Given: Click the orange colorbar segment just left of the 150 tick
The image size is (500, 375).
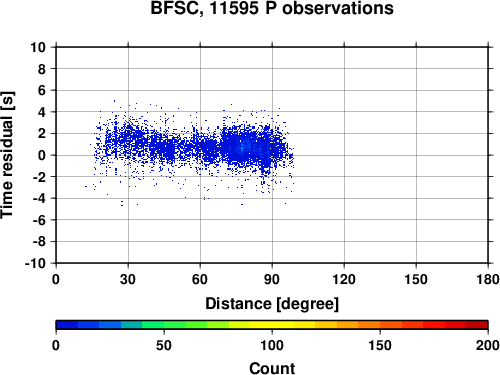Looking at the screenshot, I should 369,325.
